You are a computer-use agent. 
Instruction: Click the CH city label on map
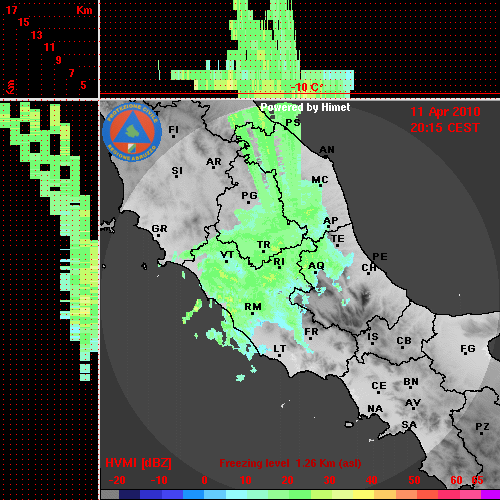[x=369, y=268]
